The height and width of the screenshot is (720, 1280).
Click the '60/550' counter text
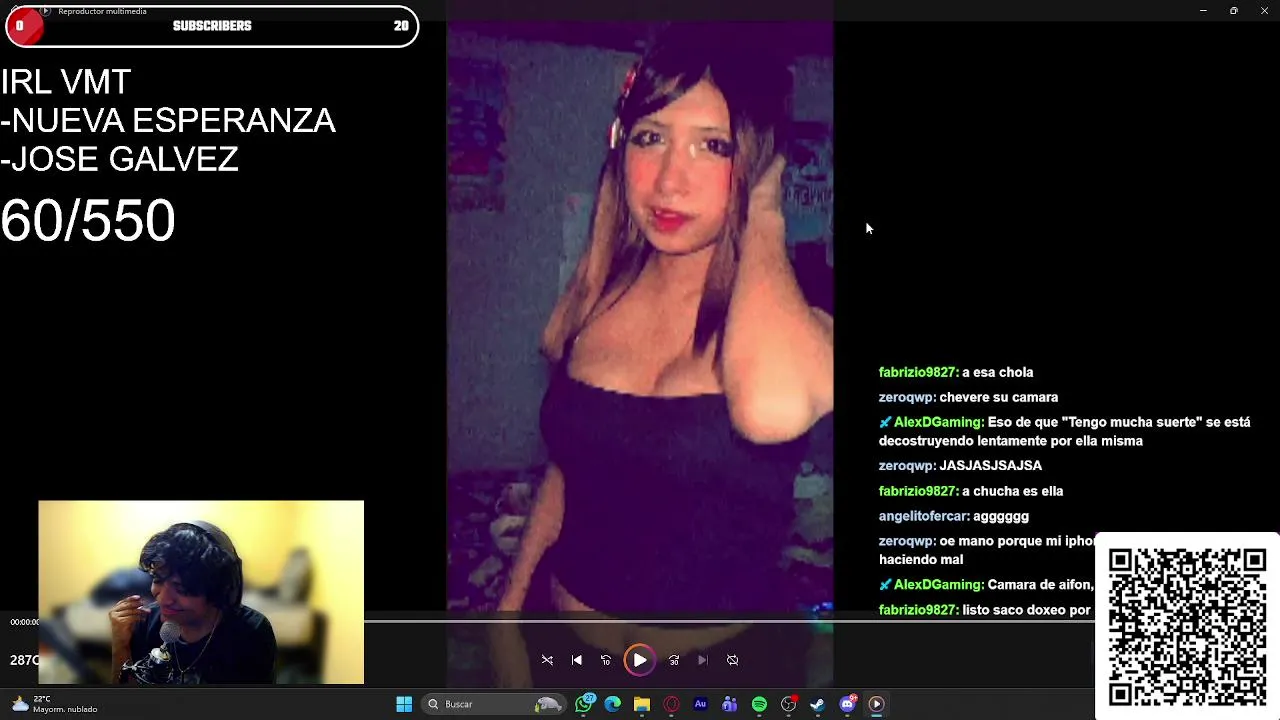click(88, 221)
